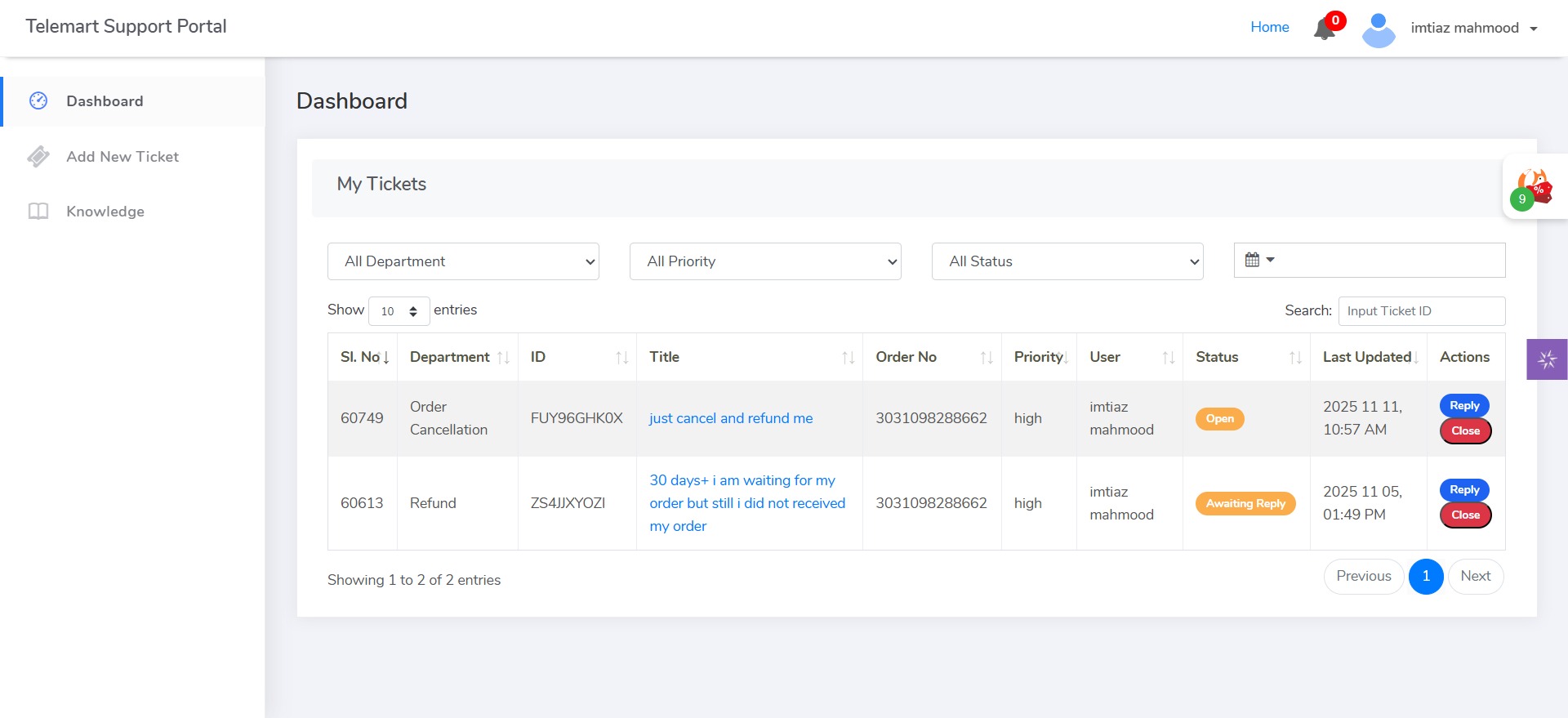The width and height of the screenshot is (1568, 718).
Task: Open the All Status dropdown
Action: [x=1067, y=261]
